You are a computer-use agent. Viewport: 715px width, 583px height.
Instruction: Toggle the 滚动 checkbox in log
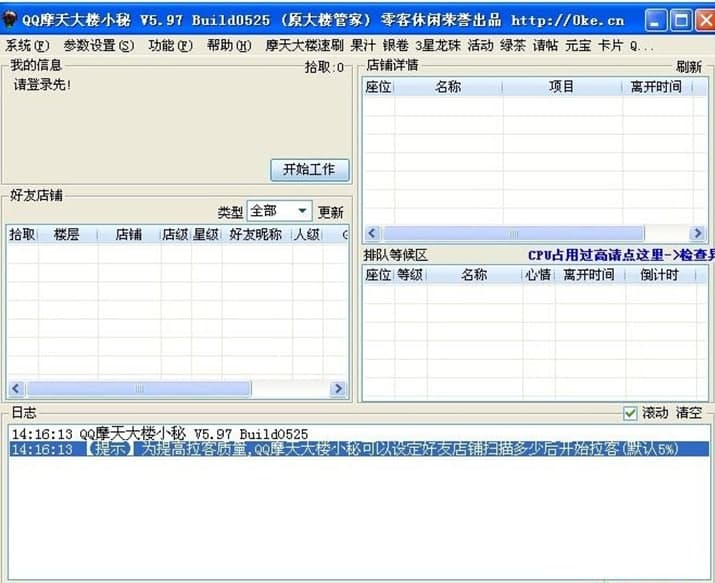(x=630, y=413)
